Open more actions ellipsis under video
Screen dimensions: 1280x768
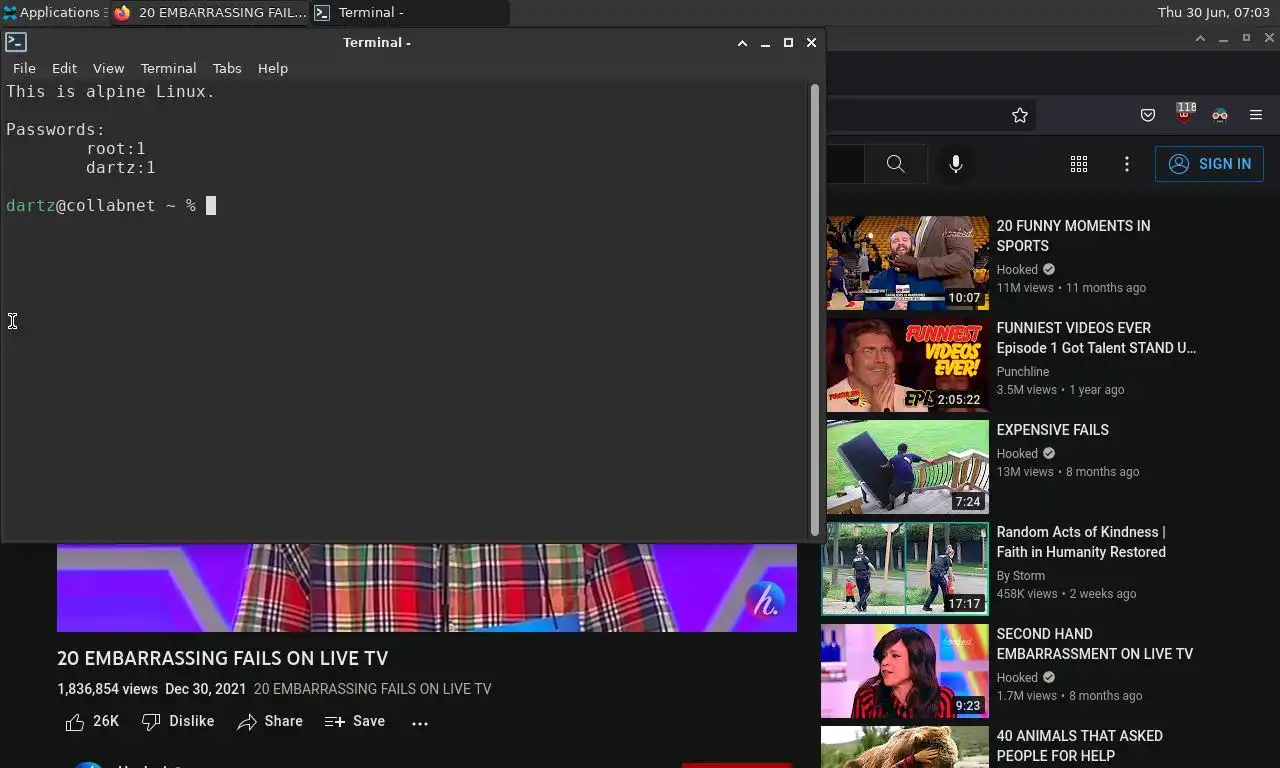420,722
